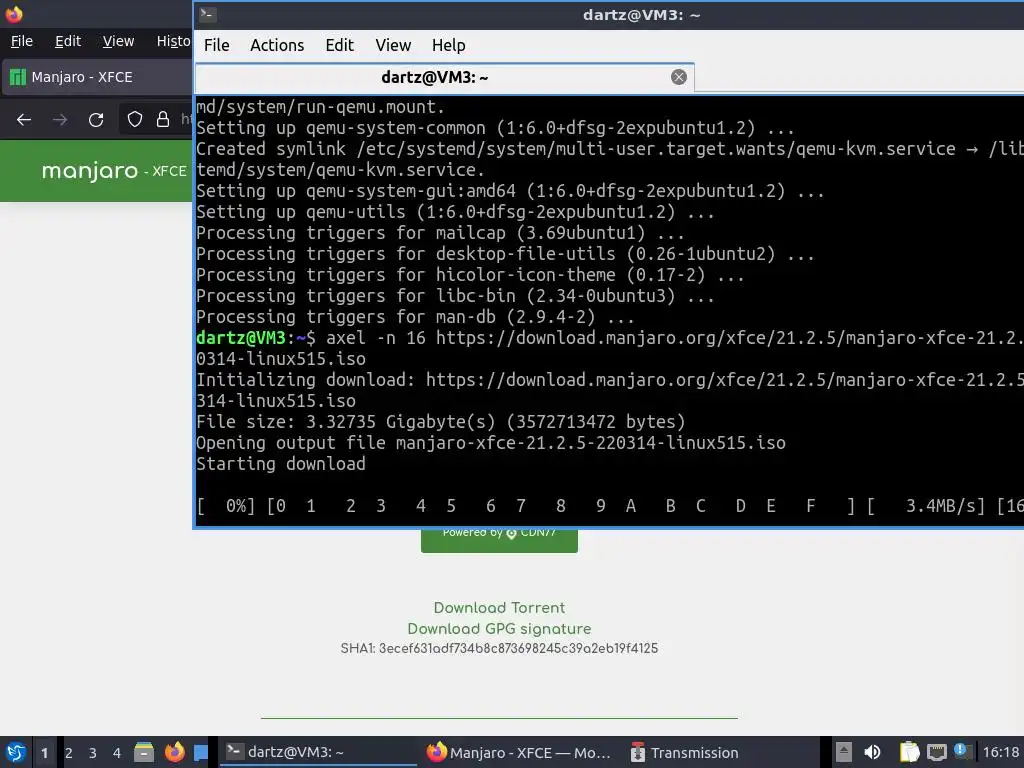The image size is (1024, 768).
Task: Open the terminal Help menu
Action: [x=449, y=45]
